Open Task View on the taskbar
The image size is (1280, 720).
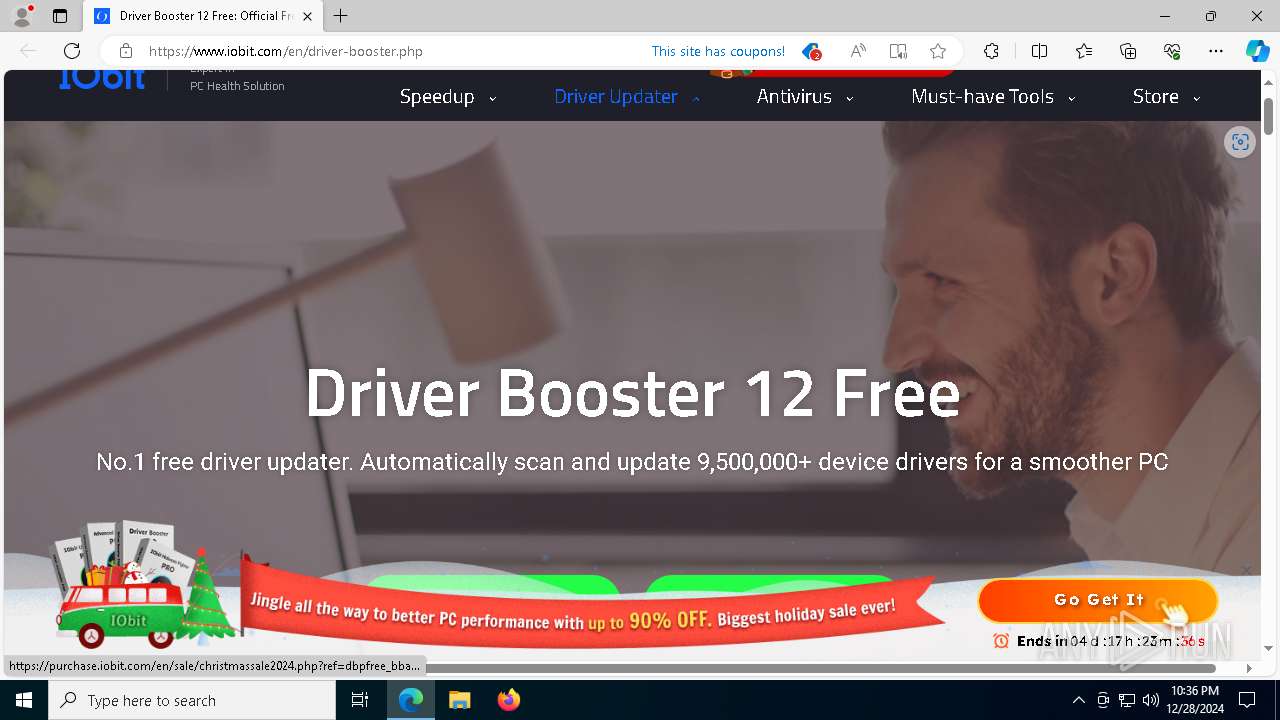pos(360,700)
